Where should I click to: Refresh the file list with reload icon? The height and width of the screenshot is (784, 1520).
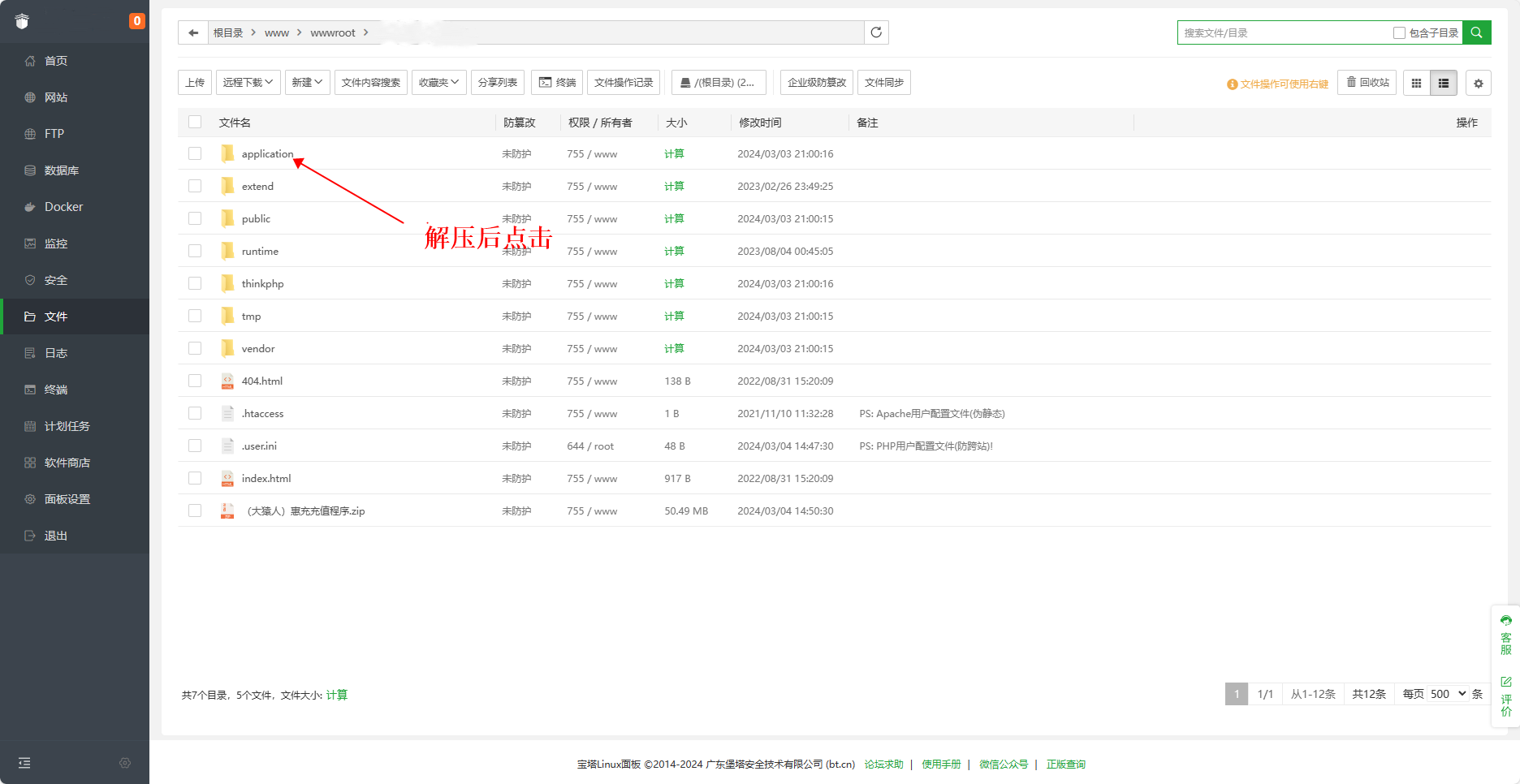tap(876, 32)
